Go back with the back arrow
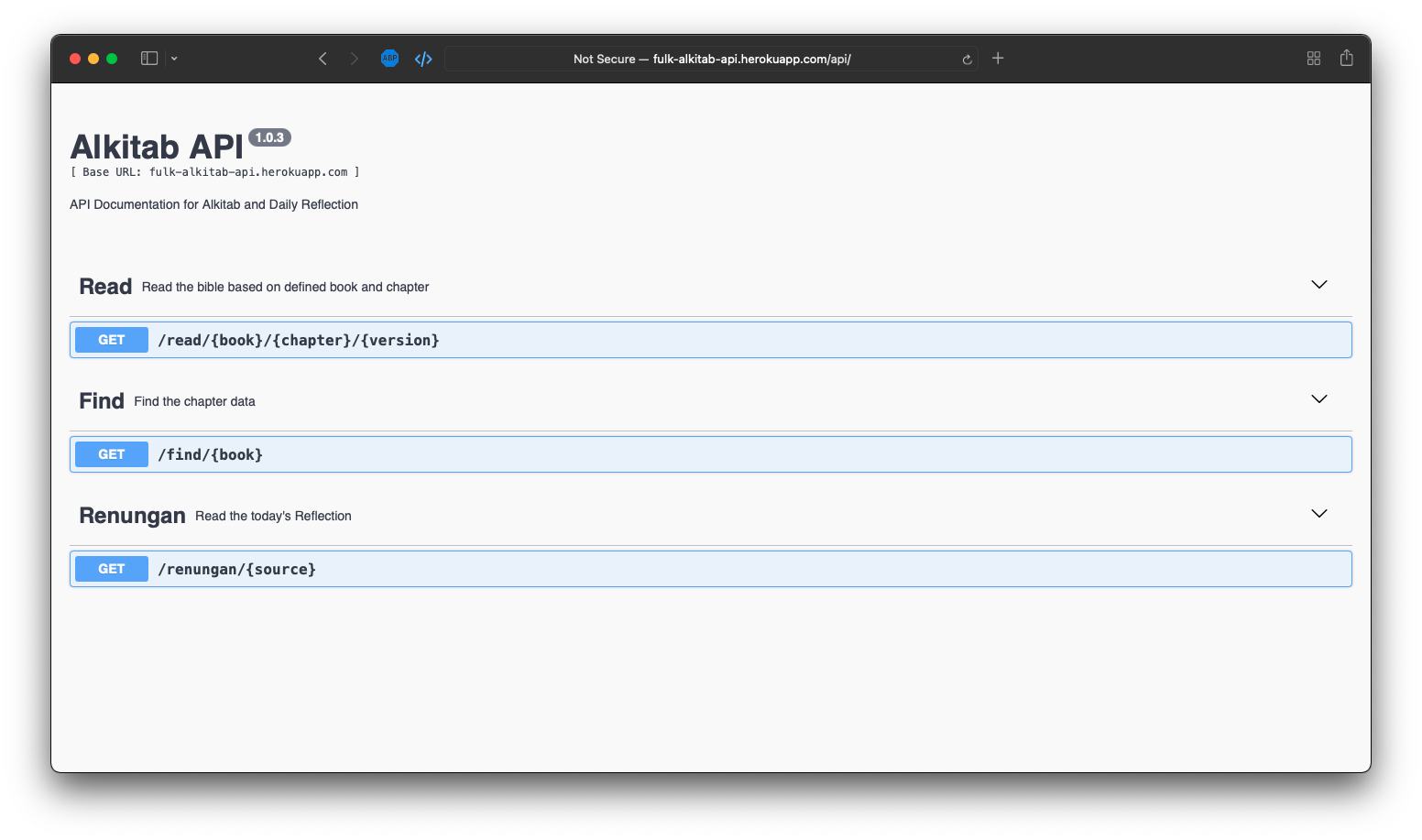The width and height of the screenshot is (1422, 840). point(323,59)
